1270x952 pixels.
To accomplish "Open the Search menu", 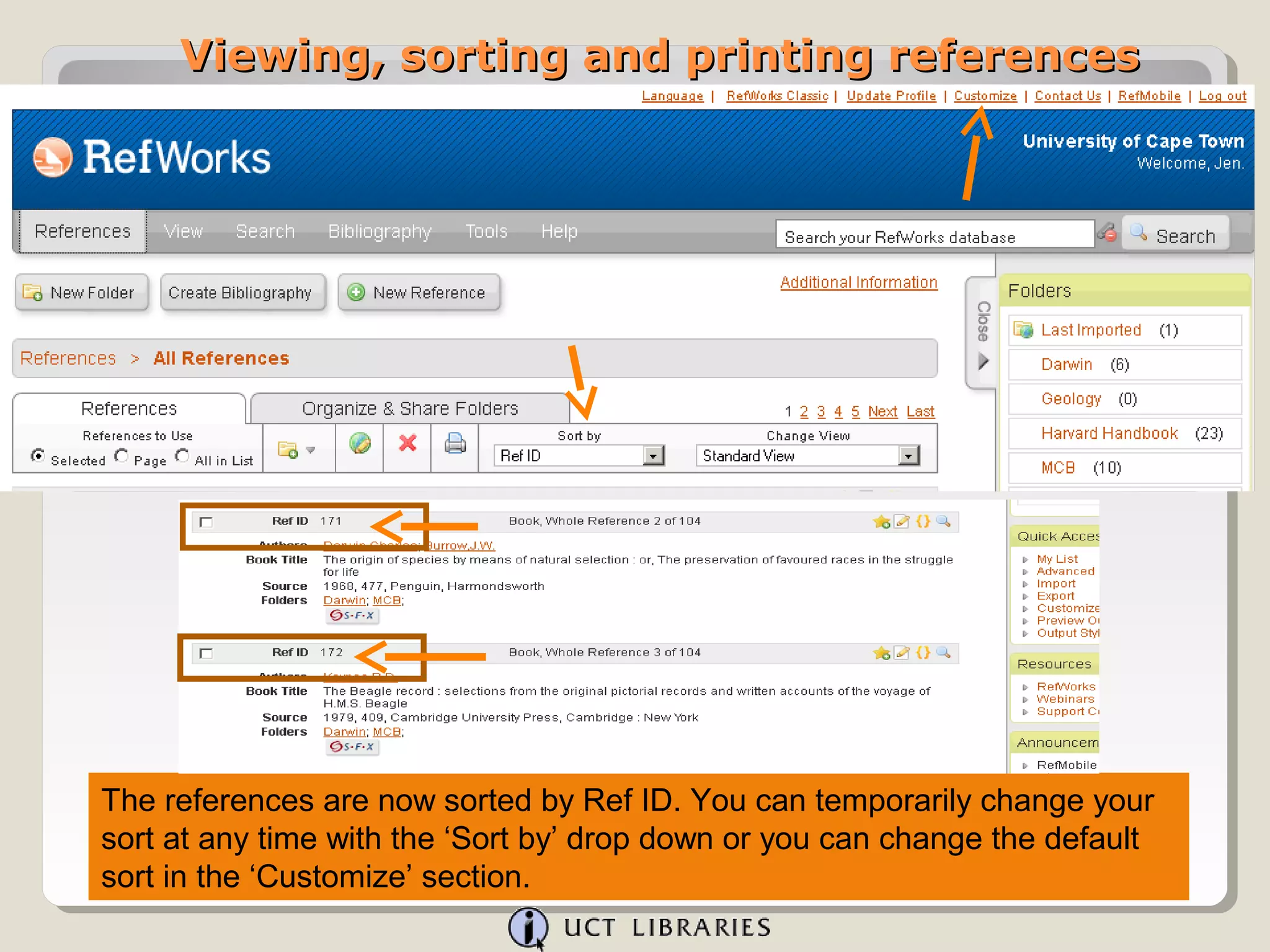I will pyautogui.click(x=265, y=231).
